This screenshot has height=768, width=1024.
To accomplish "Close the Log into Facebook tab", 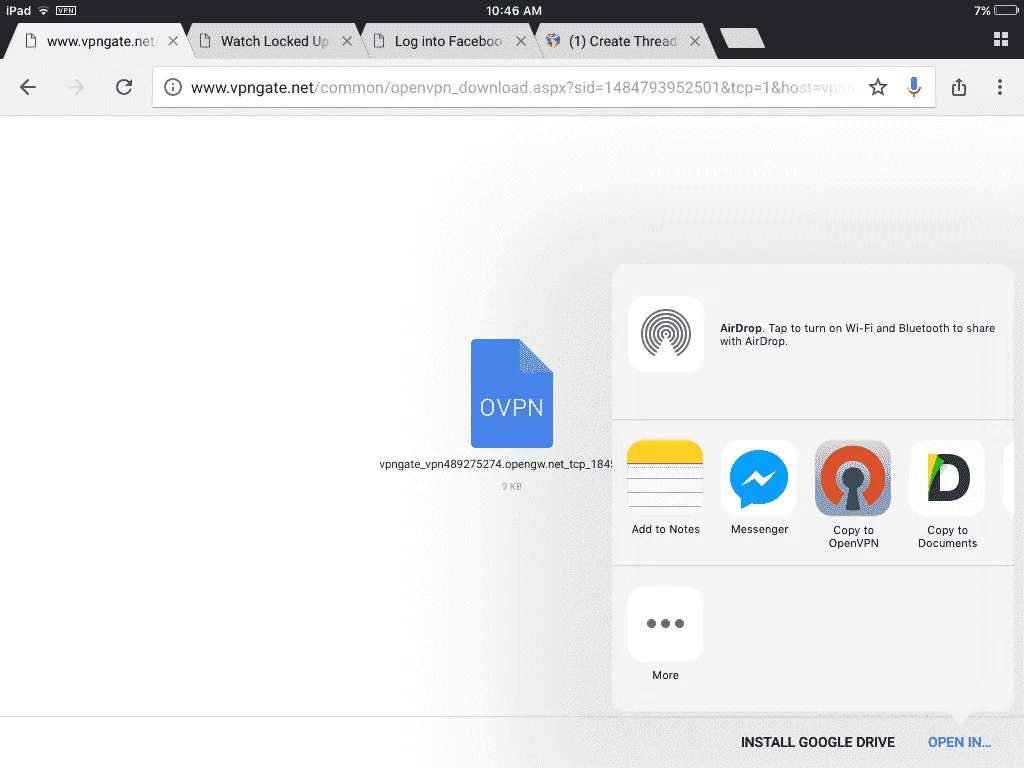I will (x=521, y=41).
